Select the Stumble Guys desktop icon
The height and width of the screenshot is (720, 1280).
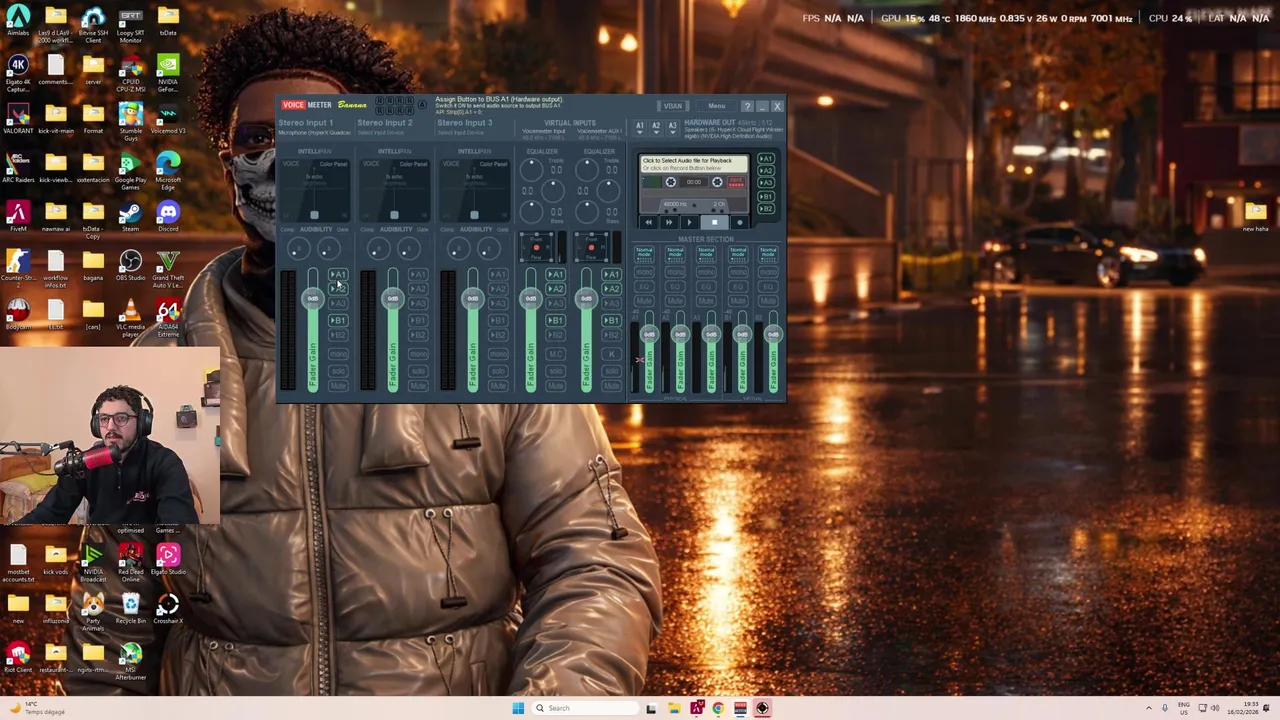coord(130,120)
